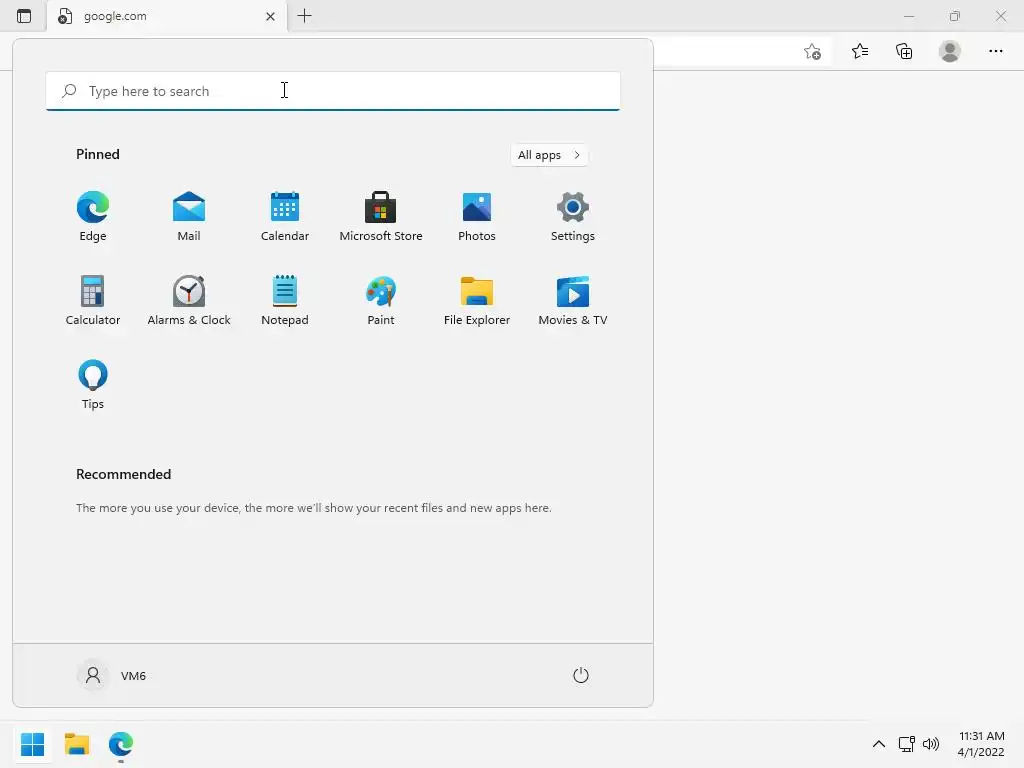Open the network status icon in the tray

pyautogui.click(x=906, y=744)
